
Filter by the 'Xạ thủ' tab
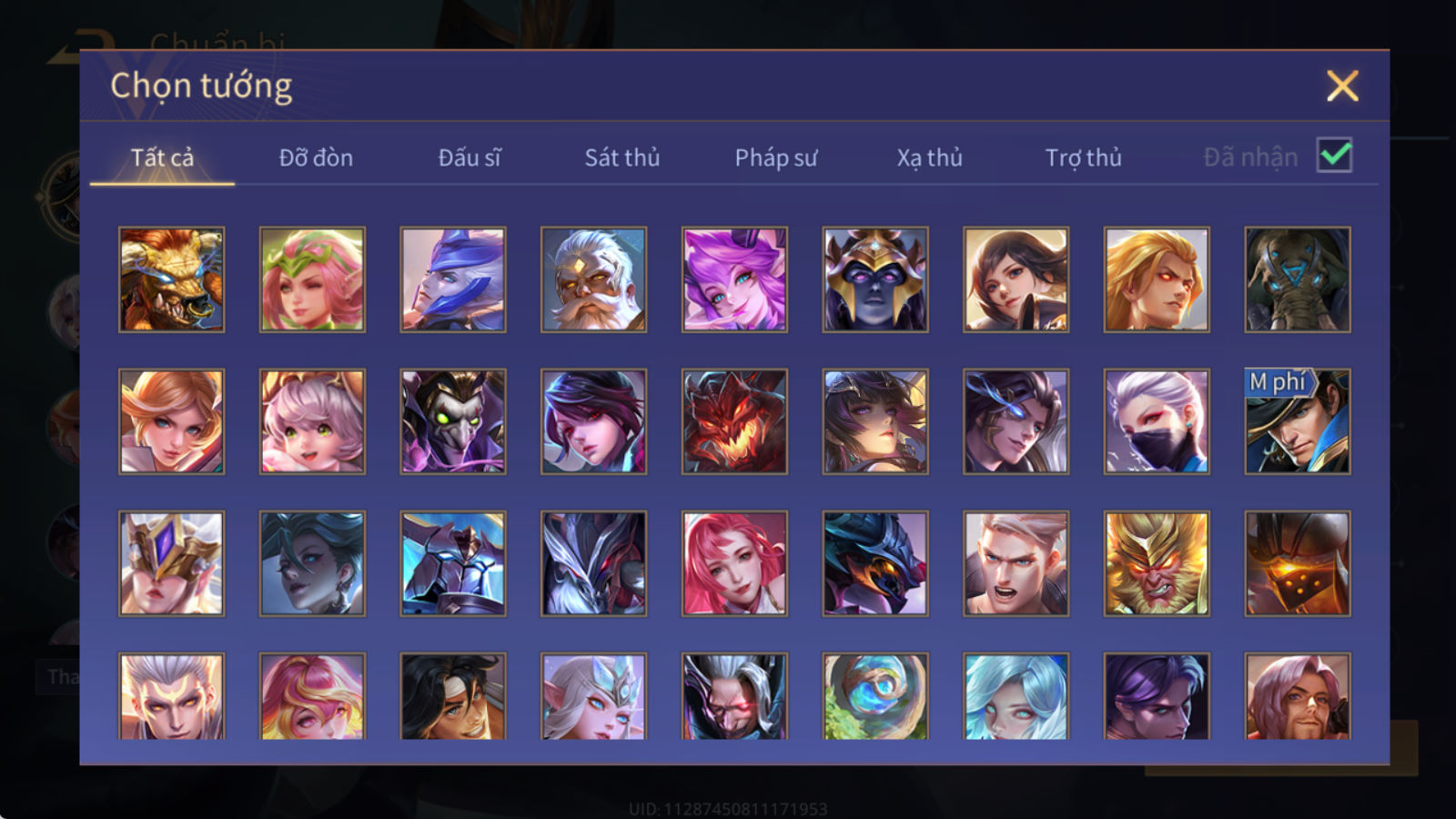click(929, 157)
